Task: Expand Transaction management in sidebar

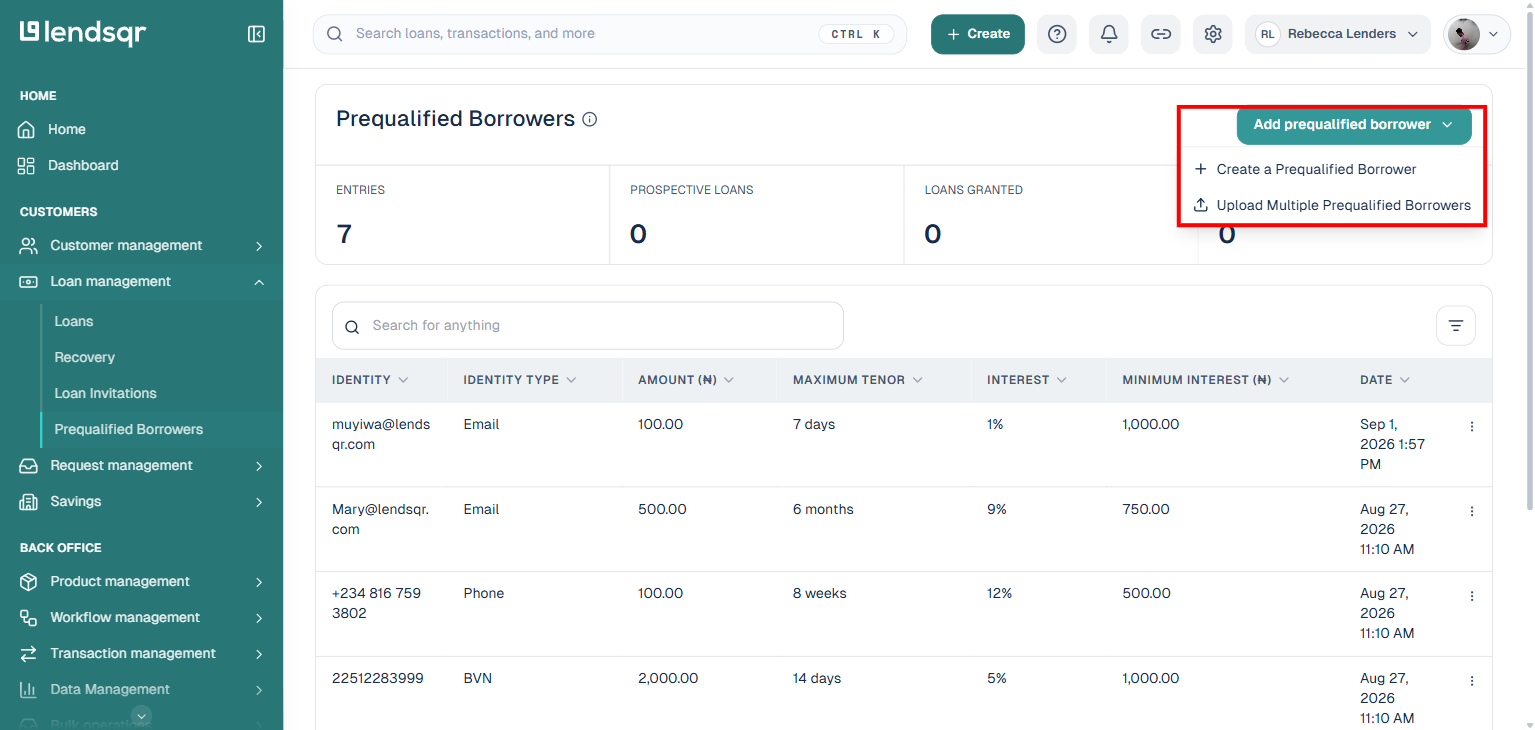Action: click(x=142, y=654)
